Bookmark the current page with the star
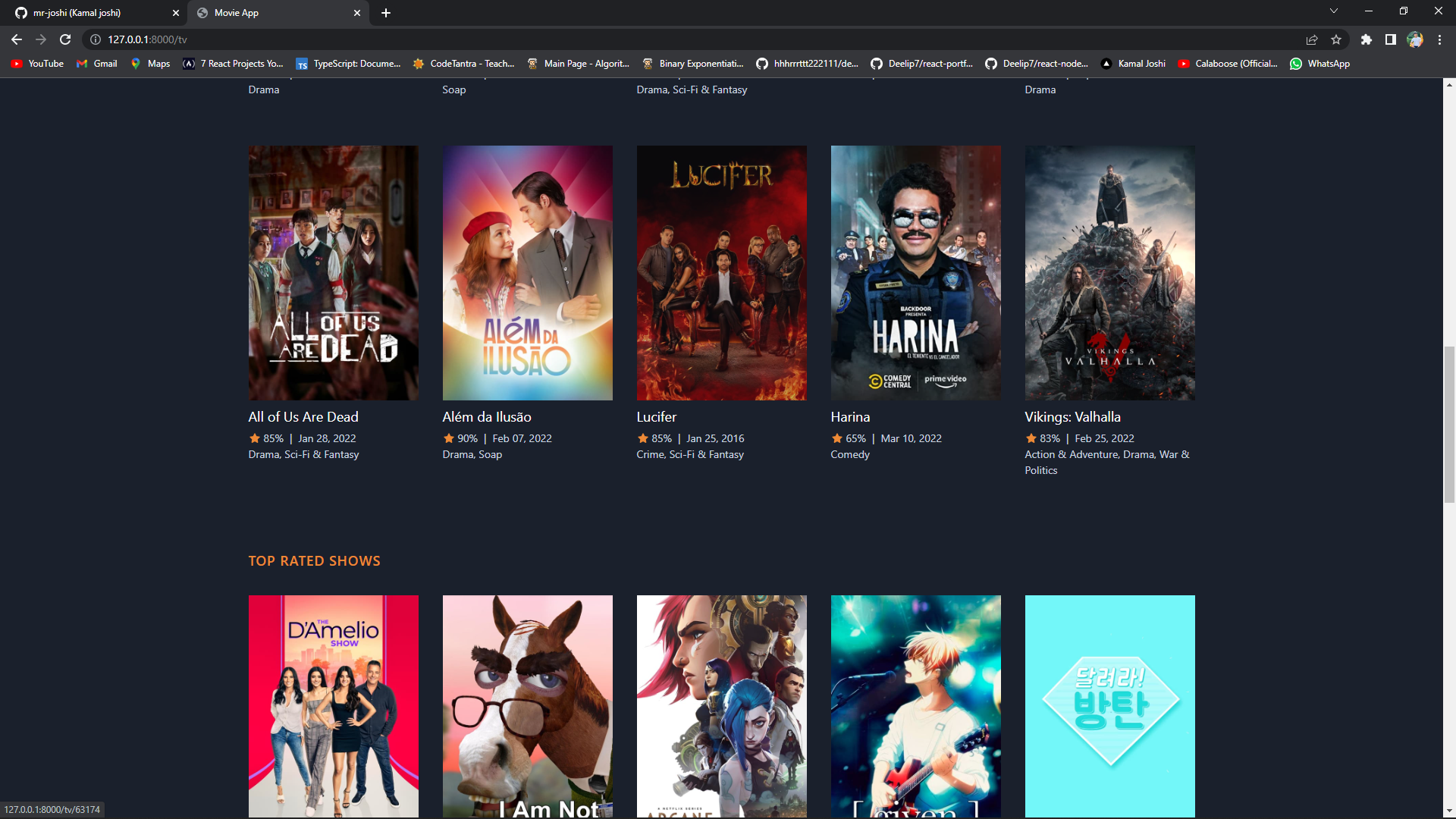The image size is (1456, 819). click(x=1336, y=39)
